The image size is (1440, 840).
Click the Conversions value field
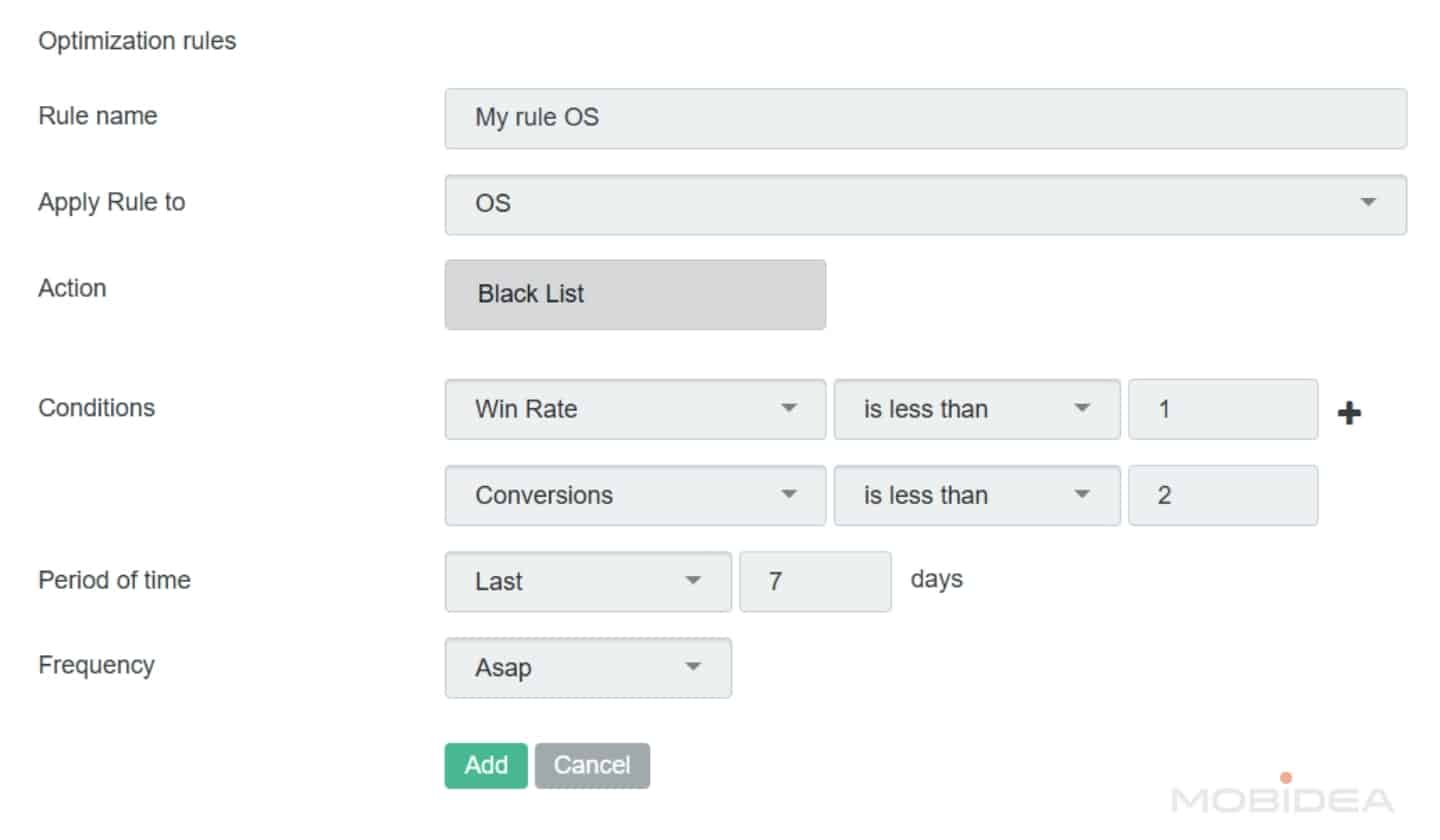click(1222, 495)
